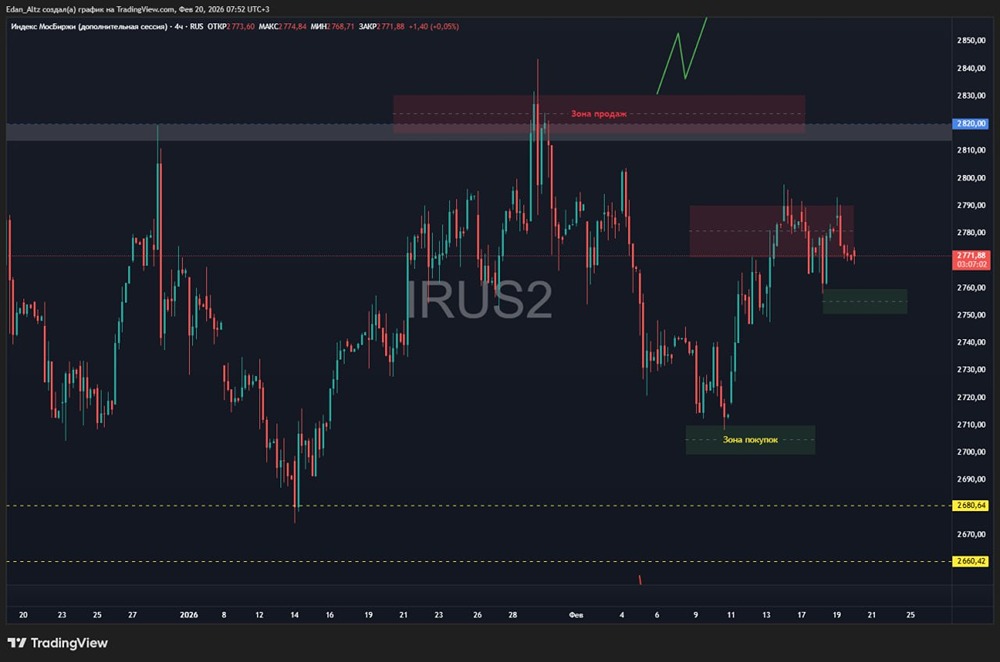Click the 2720,00 price axis tick
Screen dimensions: 1000x662
coord(971,397)
